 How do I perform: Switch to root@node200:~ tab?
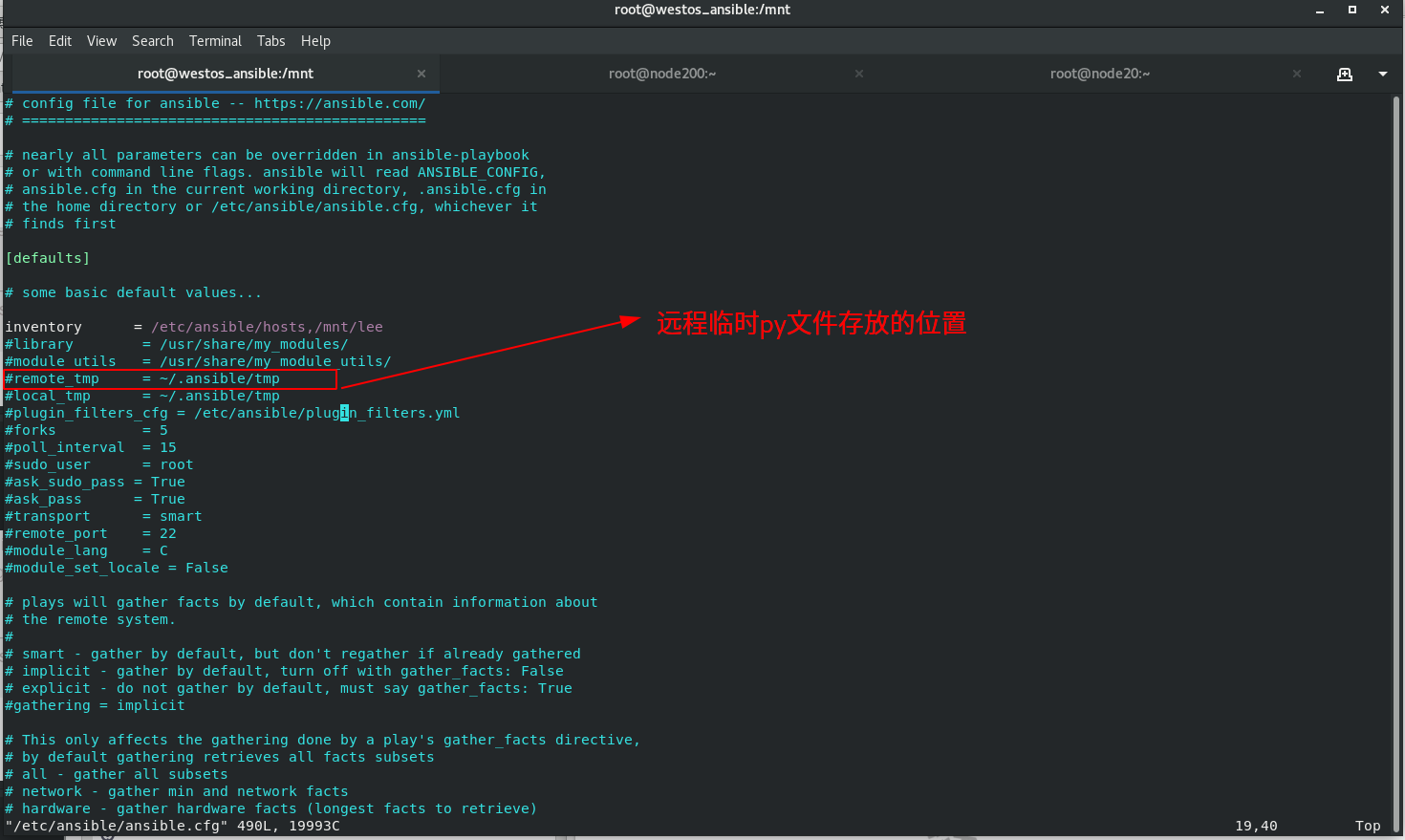click(662, 74)
